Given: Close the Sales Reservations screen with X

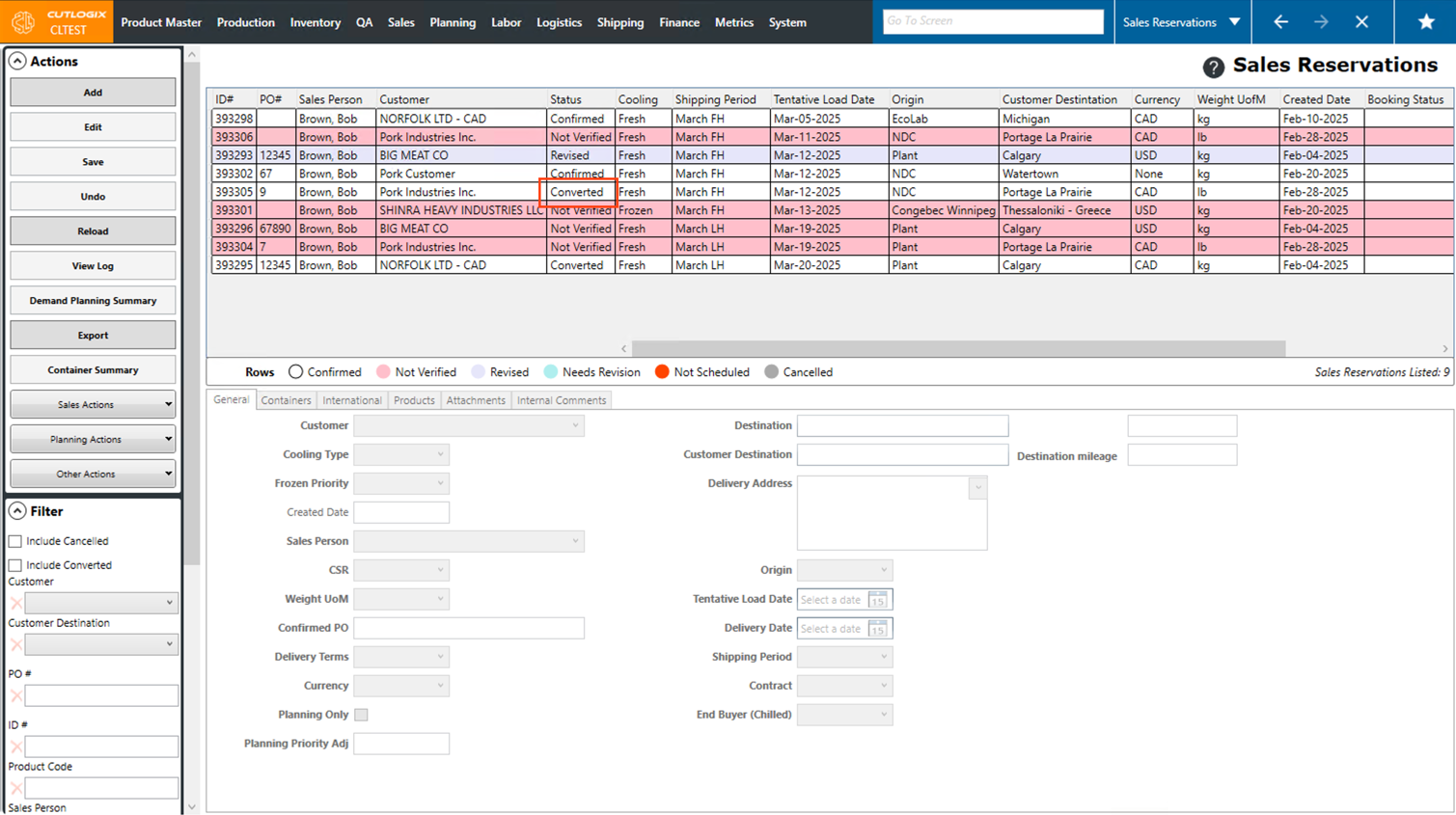Looking at the screenshot, I should click(x=1361, y=22).
